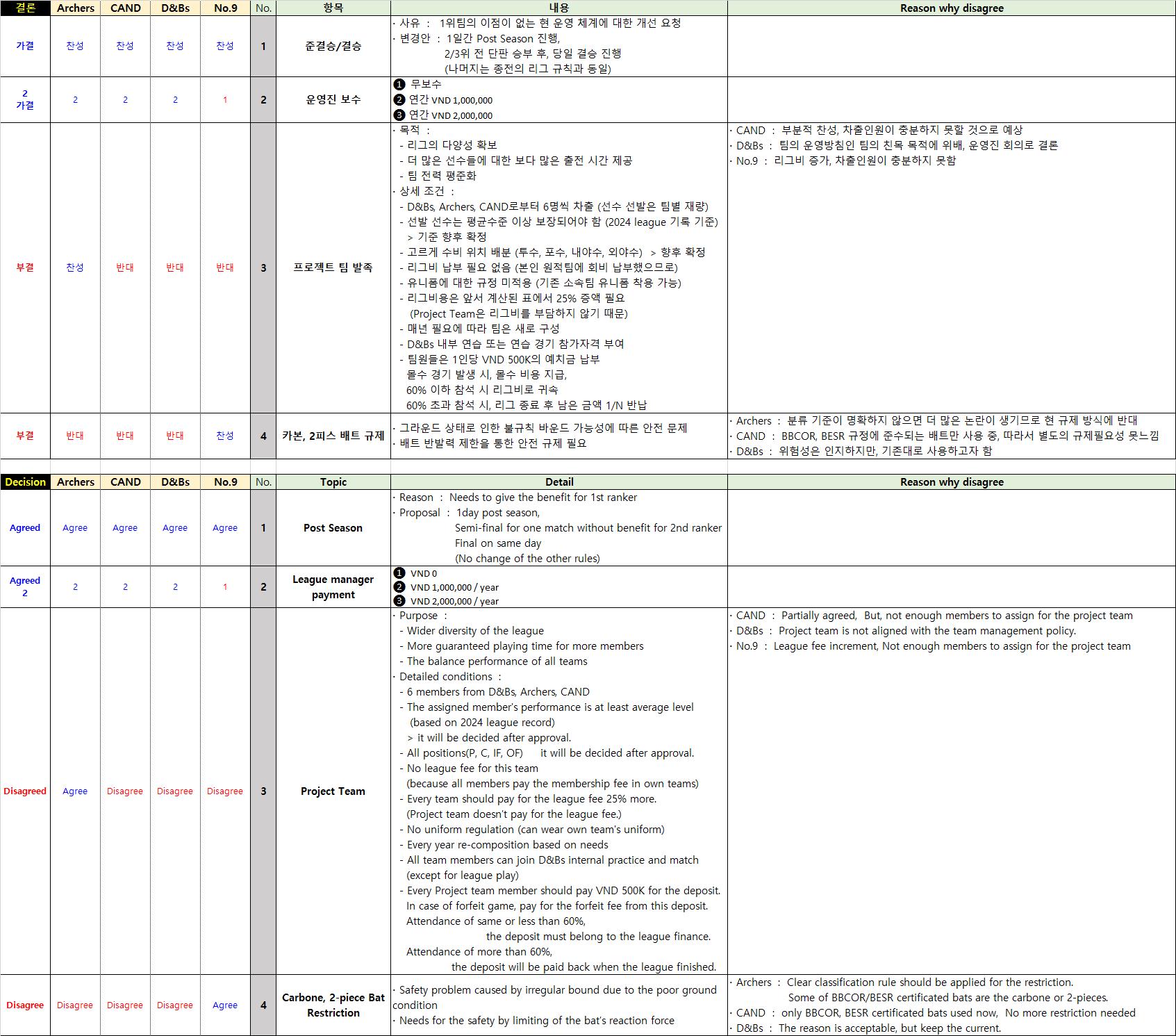1176x1036 pixels.
Task: Click bullet 1 beside "무보수"
Action: 399,84
